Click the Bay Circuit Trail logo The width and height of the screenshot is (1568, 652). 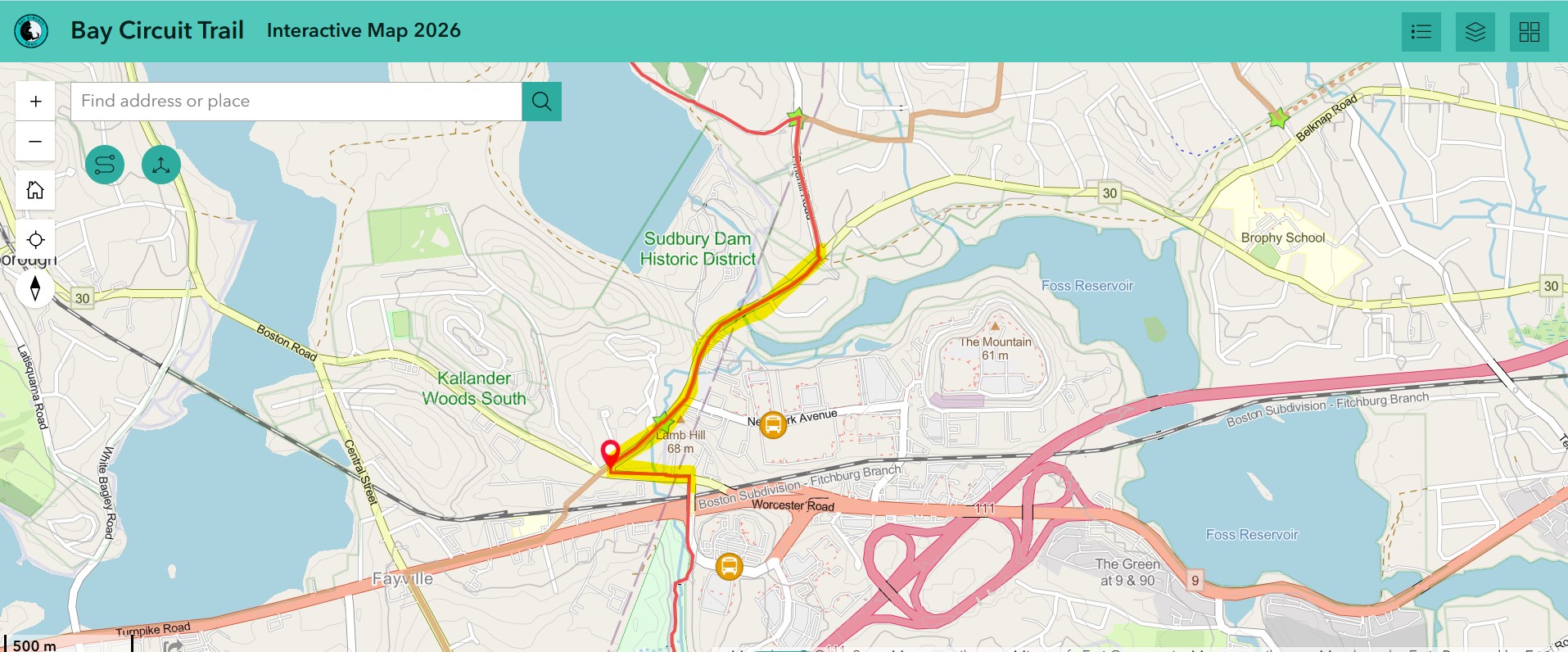(x=31, y=31)
